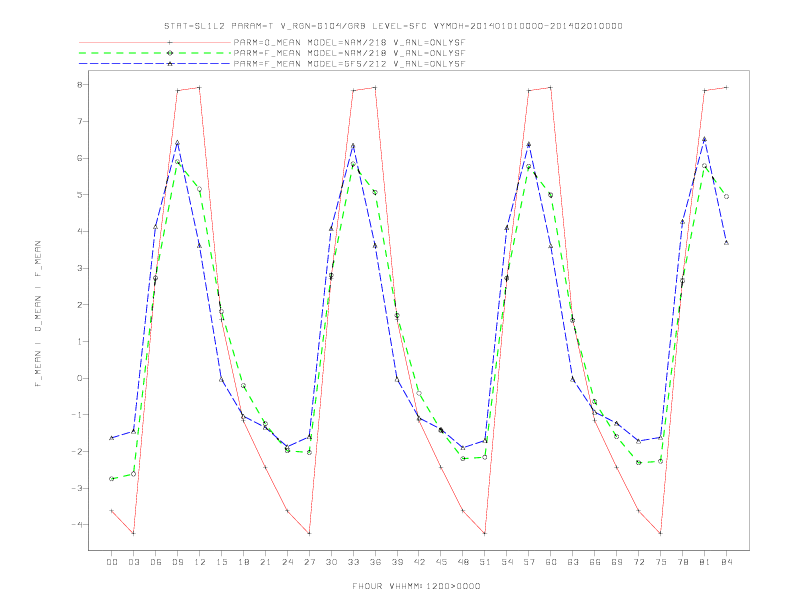This screenshot has width=792, height=612.
Task: Click the x-axis tick label 51
Action: pyautogui.click(x=485, y=562)
